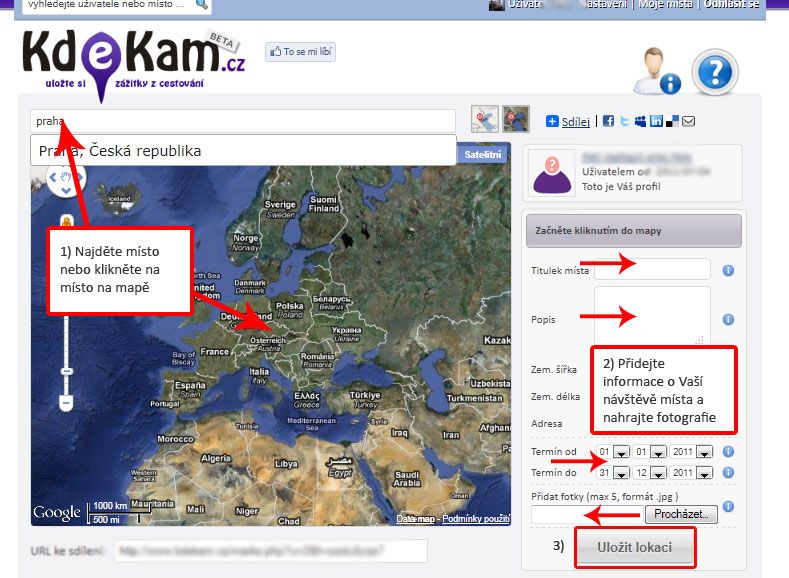The width and height of the screenshot is (789, 578).
Task: Click Suomi Finland label on map
Action: coord(323,204)
